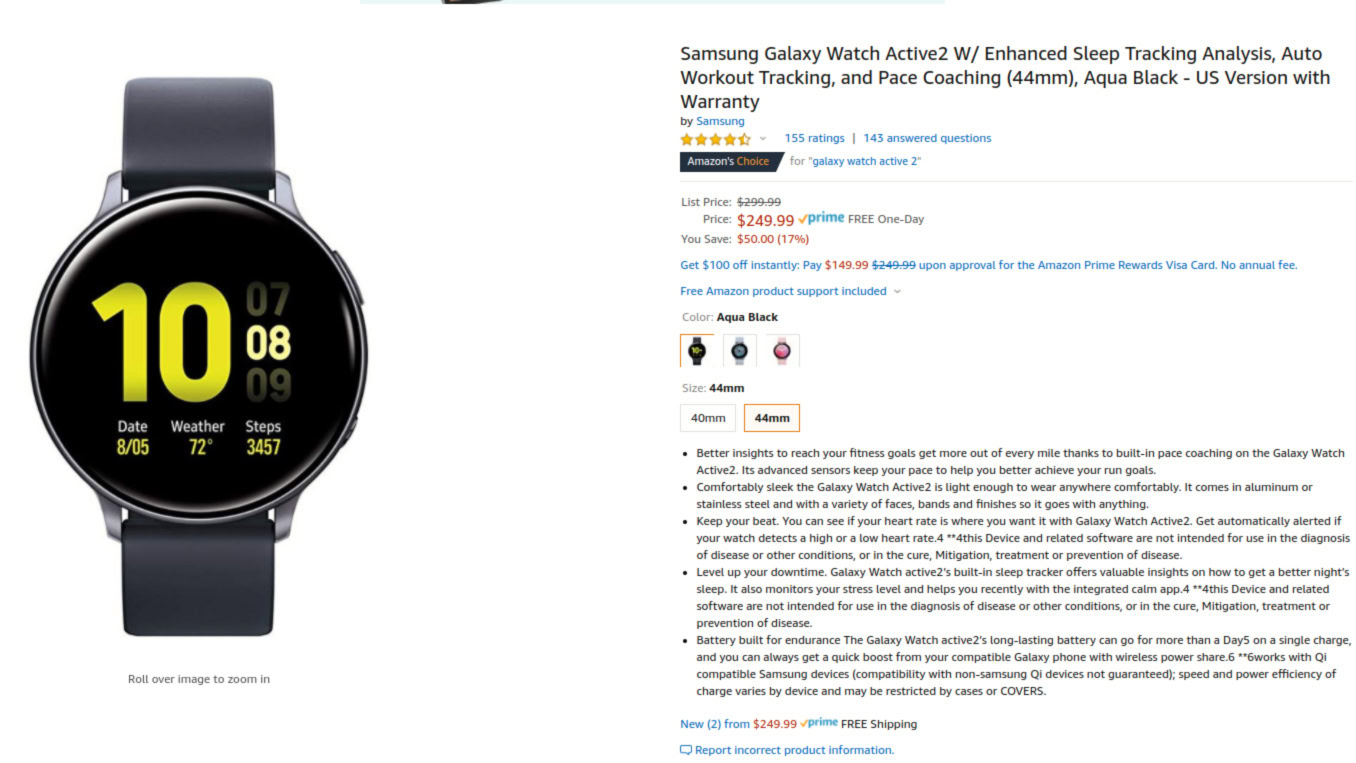Click the Prime logo beside the price

click(822, 218)
